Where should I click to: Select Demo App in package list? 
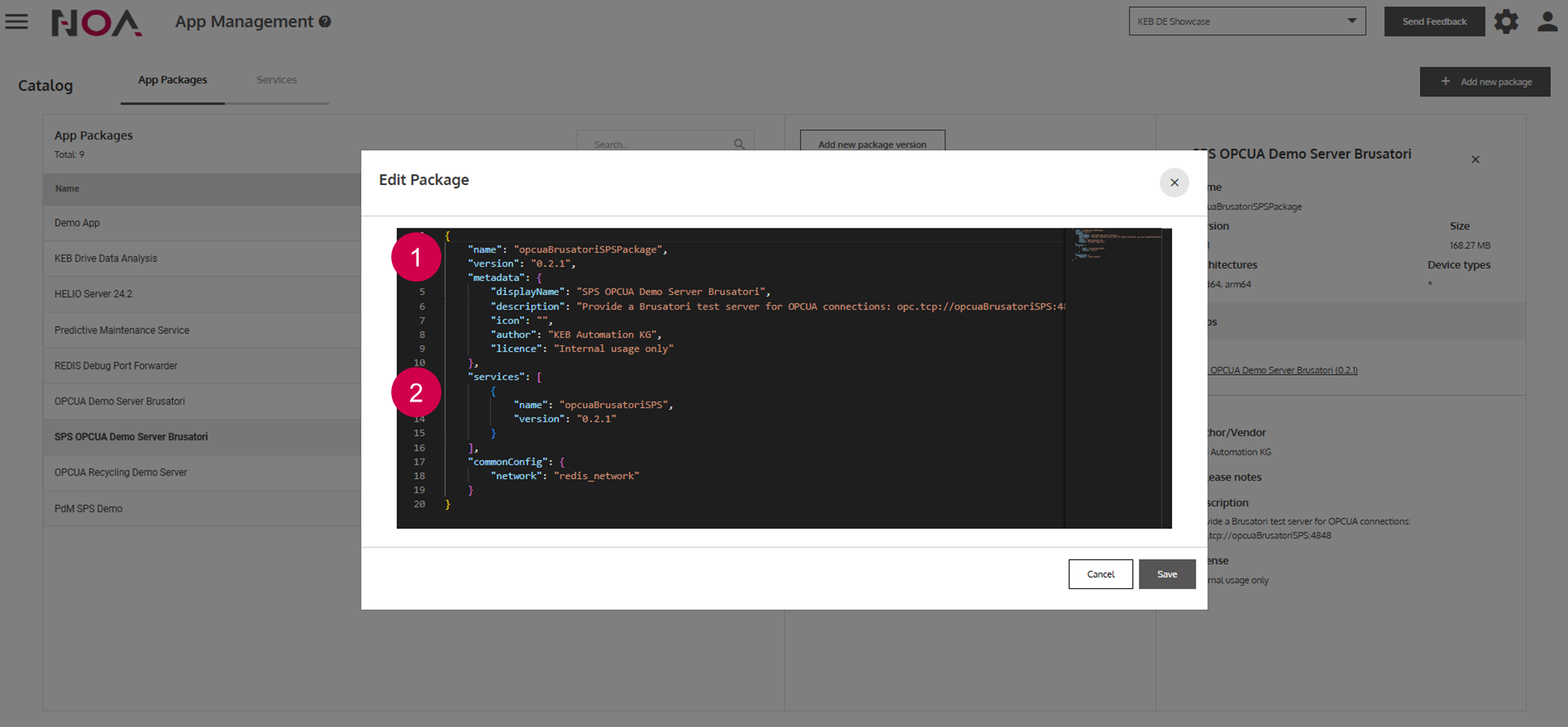click(78, 224)
